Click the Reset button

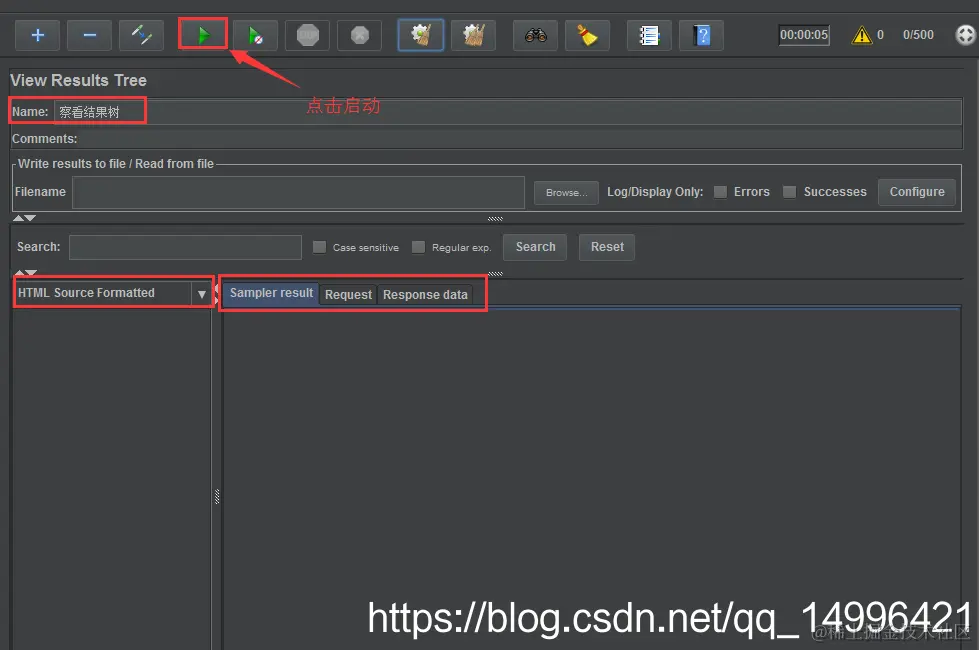607,247
